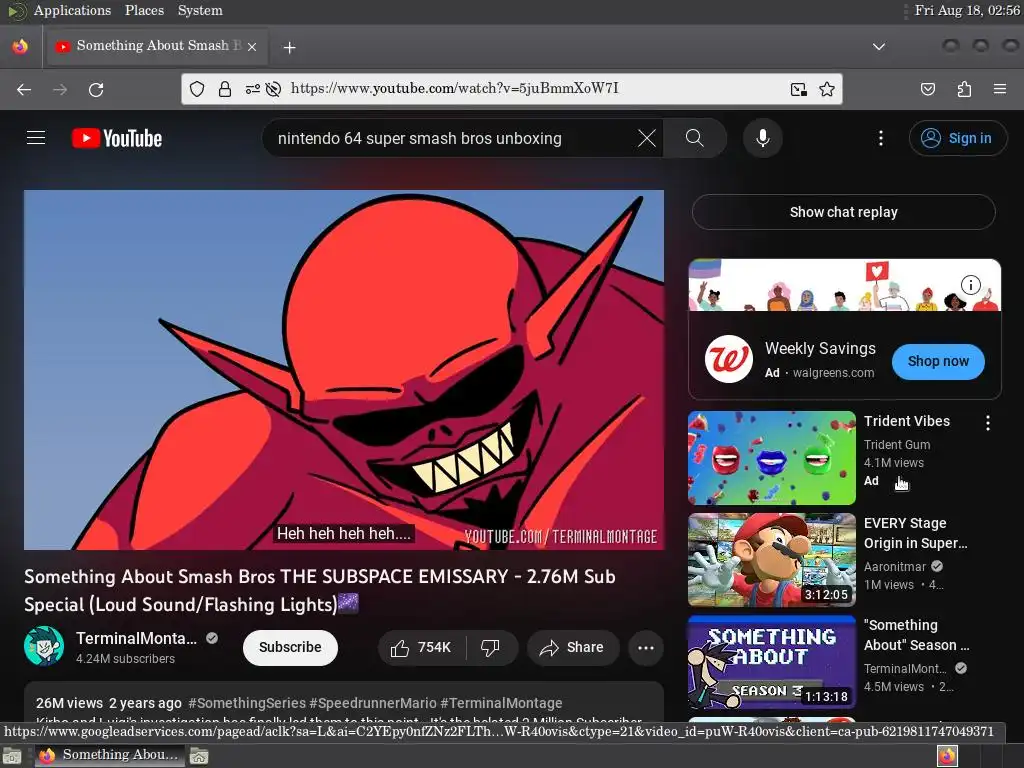The width and height of the screenshot is (1024, 768).
Task: Click the "Something About" Season title
Action: coord(916,635)
